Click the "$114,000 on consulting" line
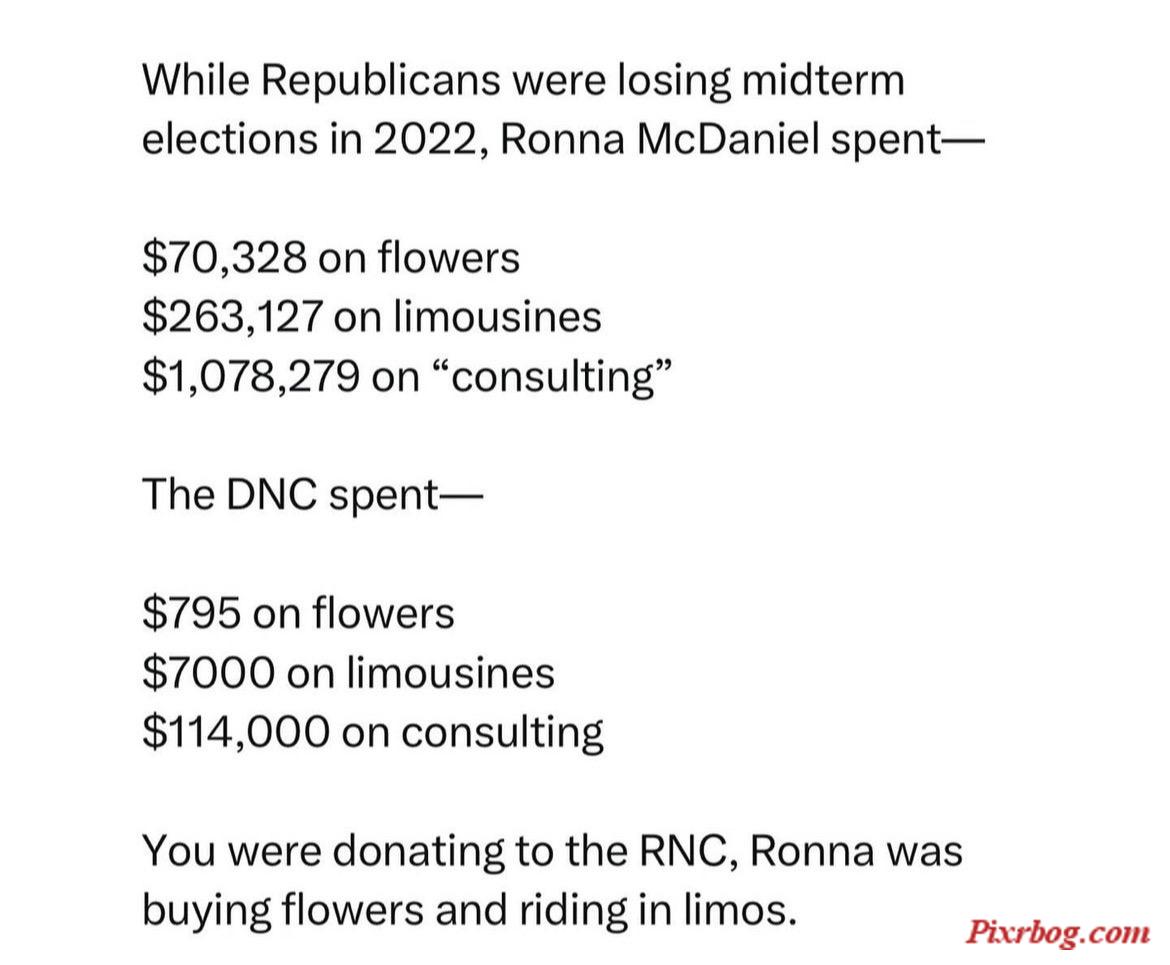This screenshot has height=965, width=1170. (x=372, y=731)
